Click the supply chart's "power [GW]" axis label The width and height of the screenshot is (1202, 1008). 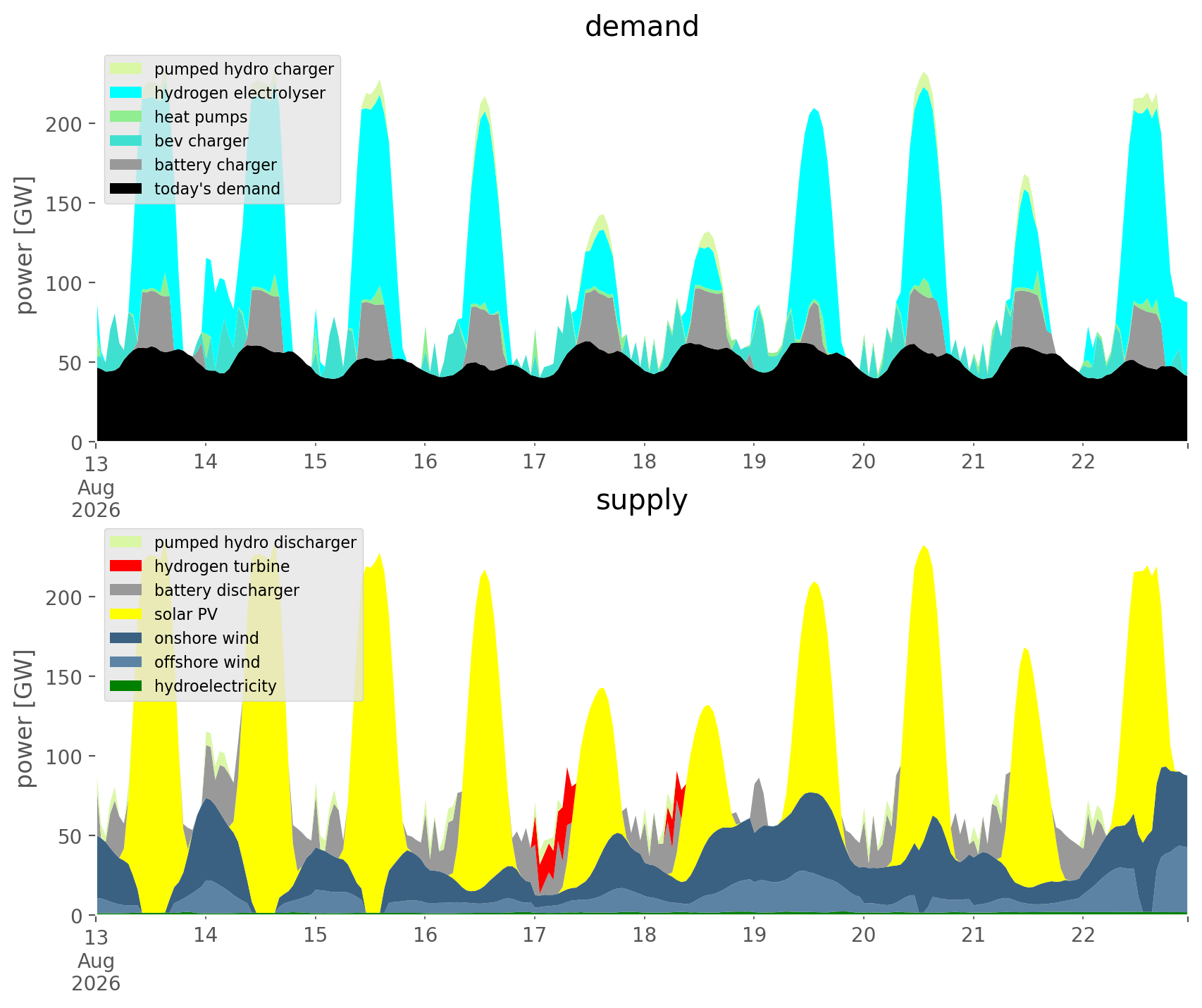[x=25, y=718]
